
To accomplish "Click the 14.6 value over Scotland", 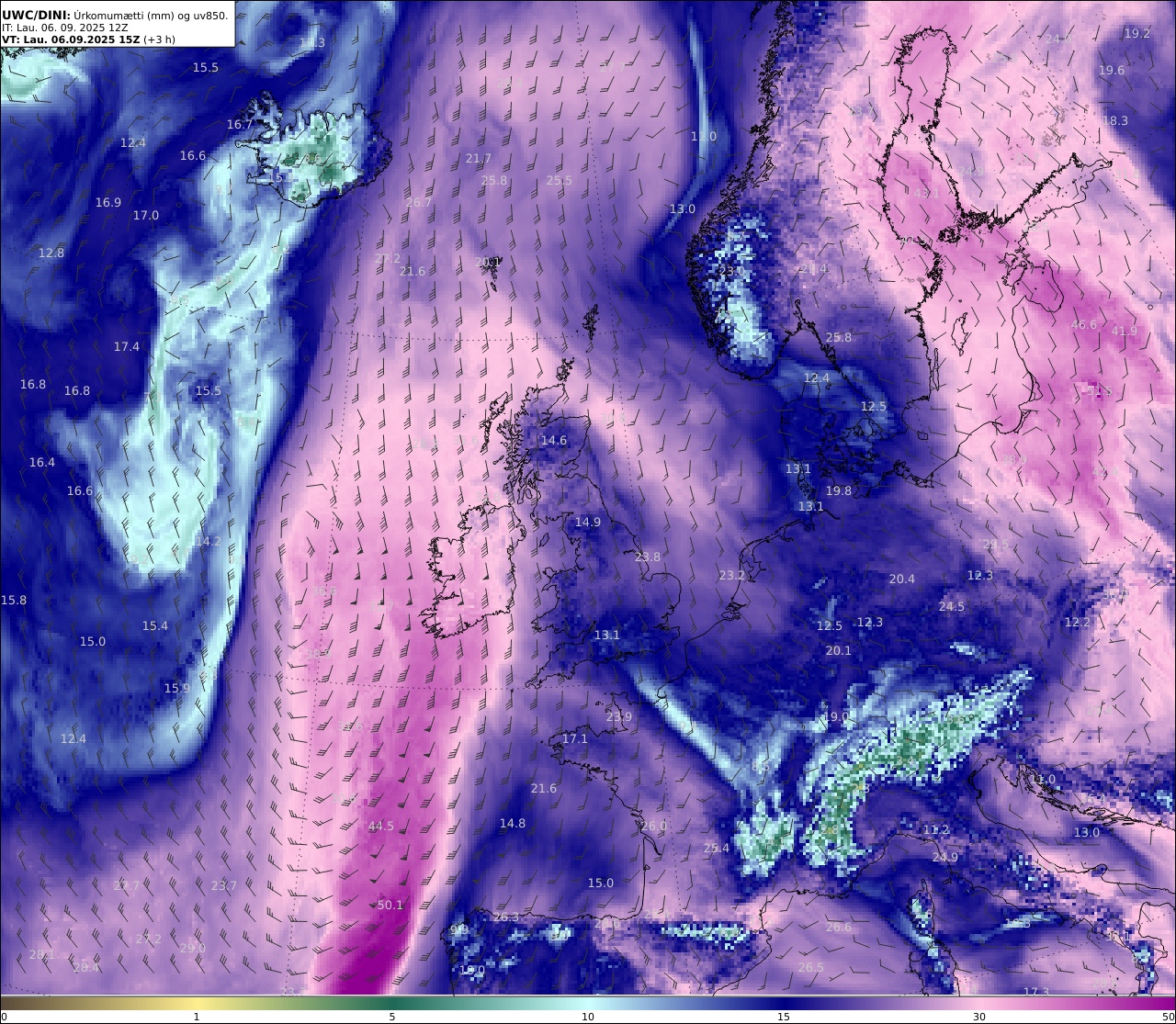I will pos(554,440).
